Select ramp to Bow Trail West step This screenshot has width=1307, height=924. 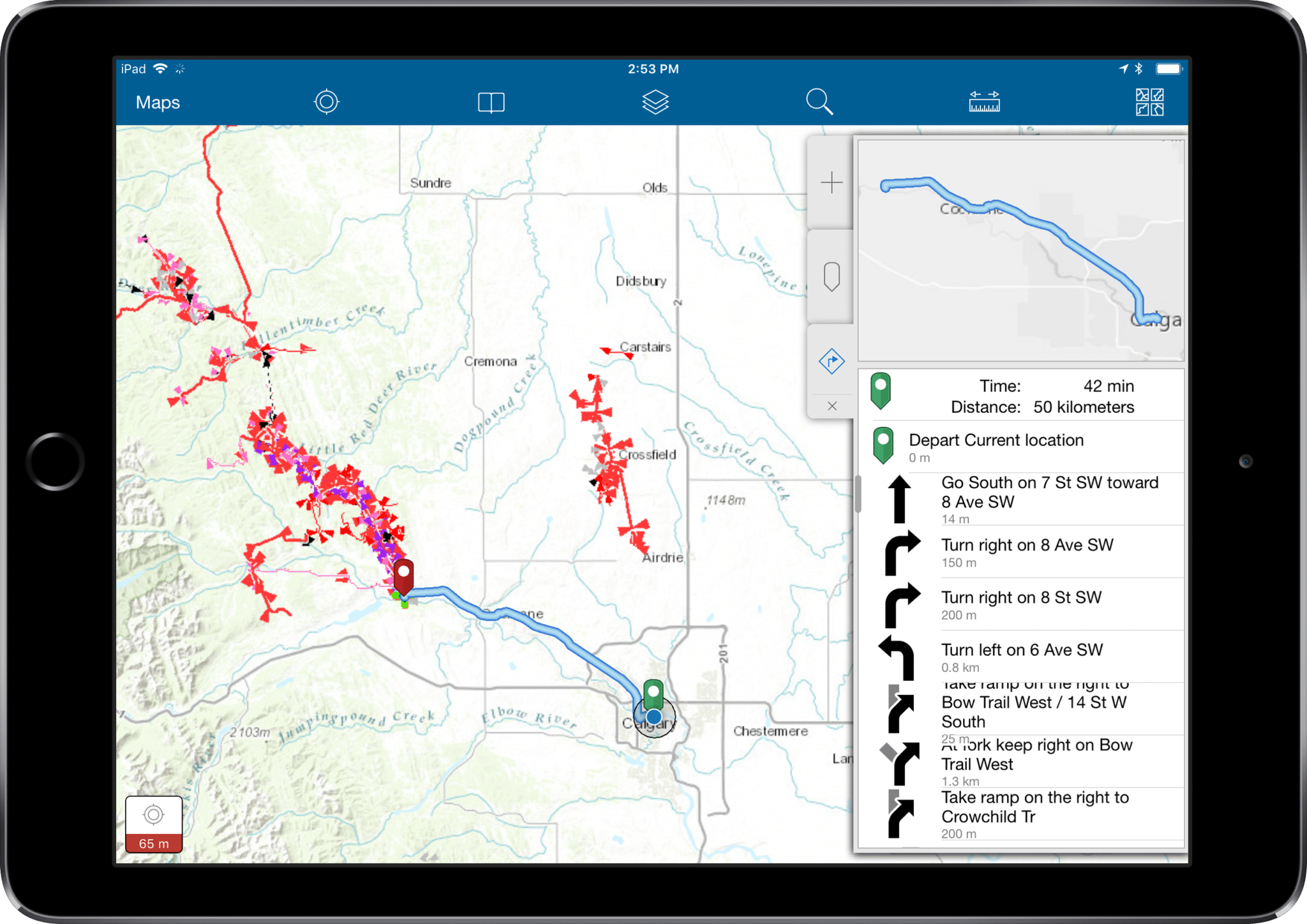(x=1021, y=710)
